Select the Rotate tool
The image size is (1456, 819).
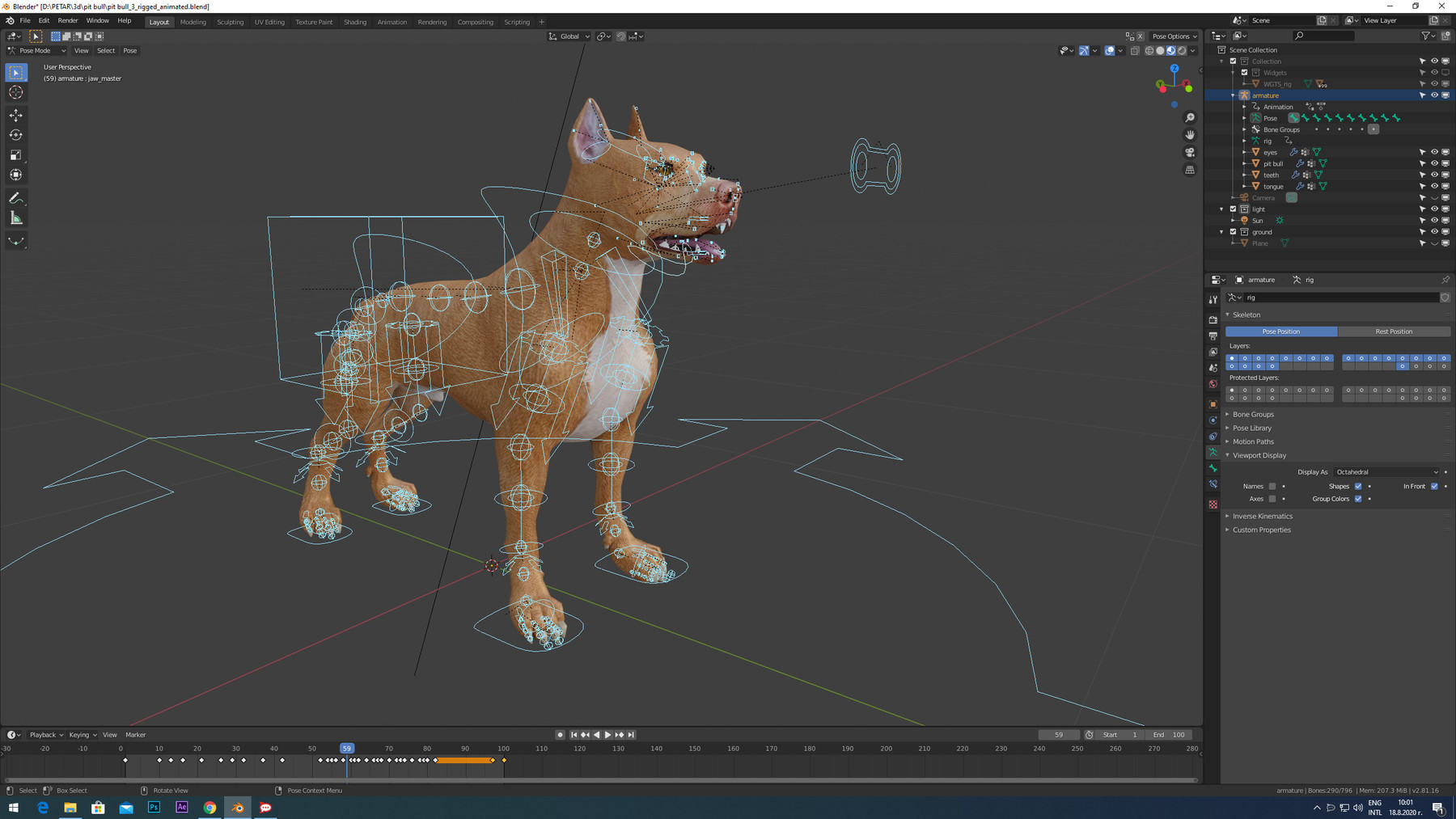point(16,135)
